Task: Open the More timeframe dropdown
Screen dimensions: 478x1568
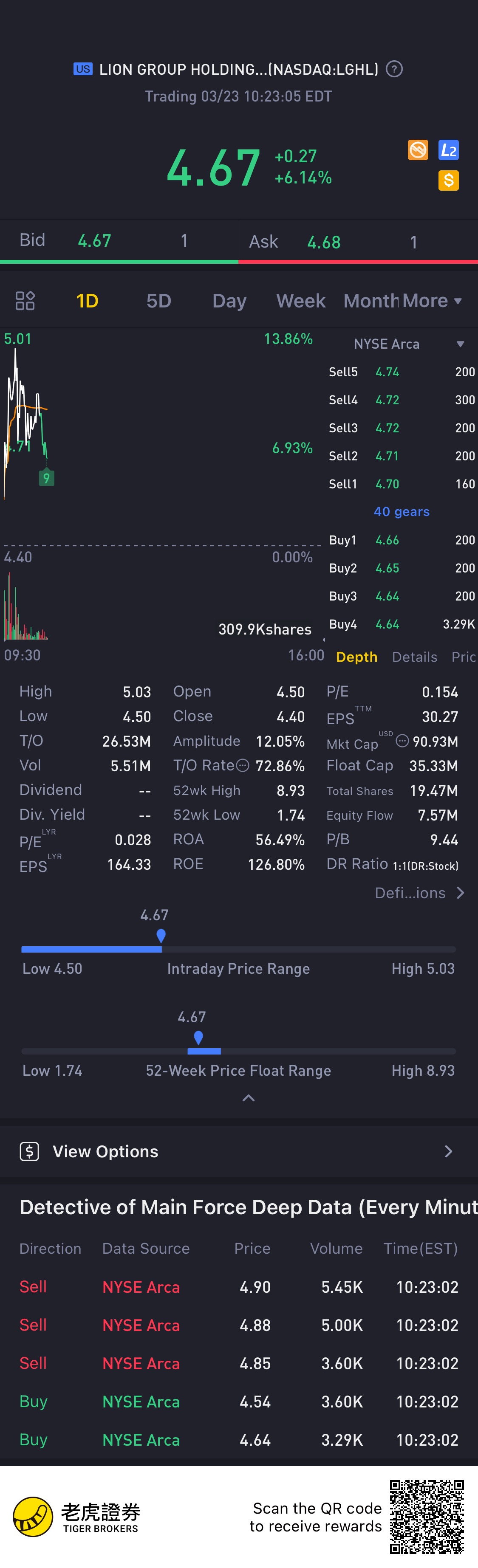Action: point(432,301)
